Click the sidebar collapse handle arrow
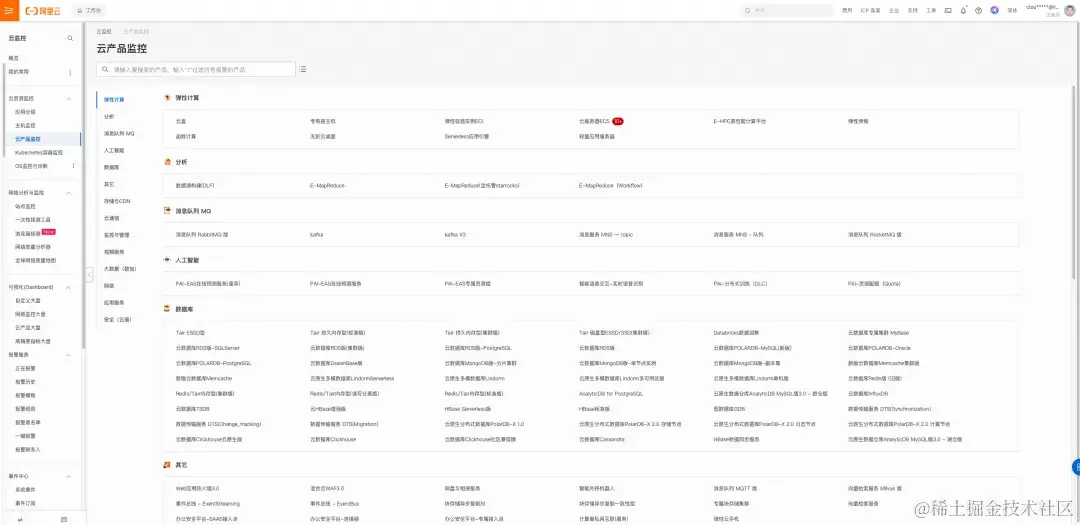Screen dimensions: 1080x525 click(x=89, y=274)
